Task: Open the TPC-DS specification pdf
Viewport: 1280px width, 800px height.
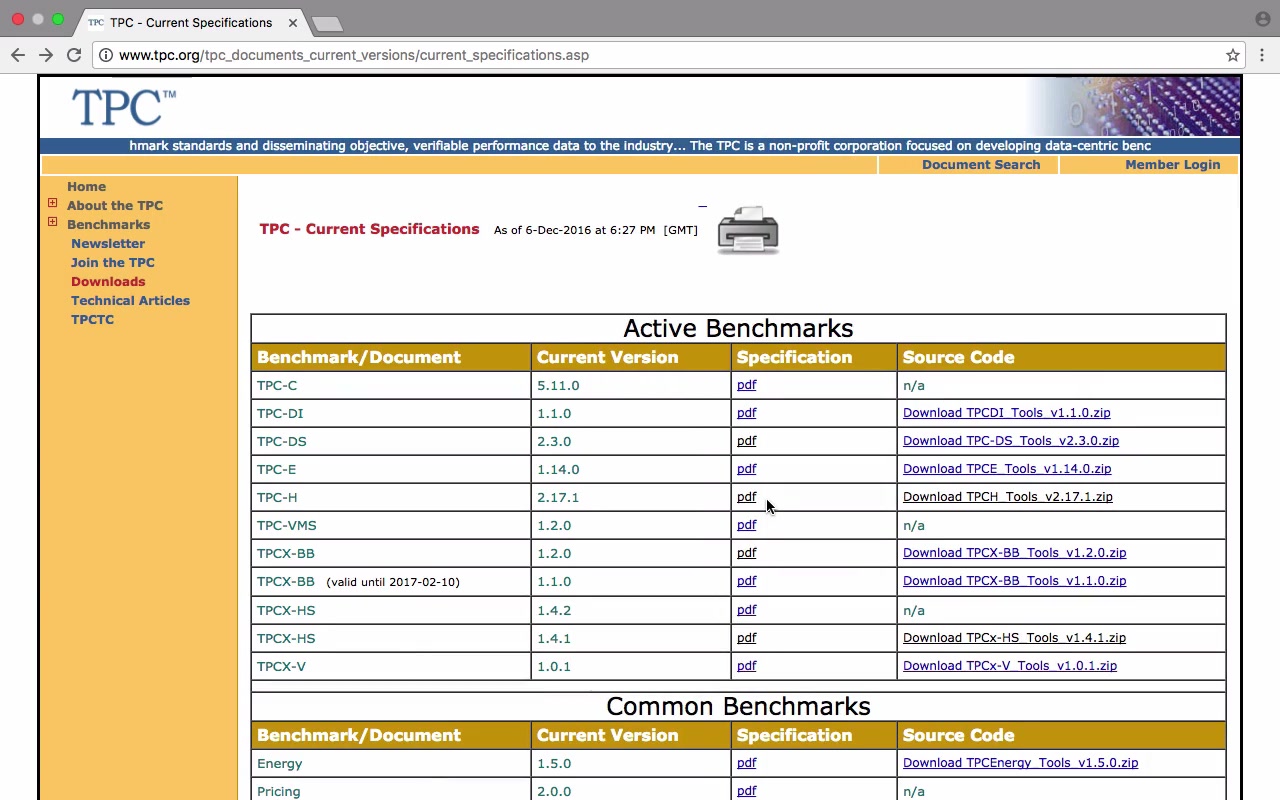Action: [x=746, y=441]
